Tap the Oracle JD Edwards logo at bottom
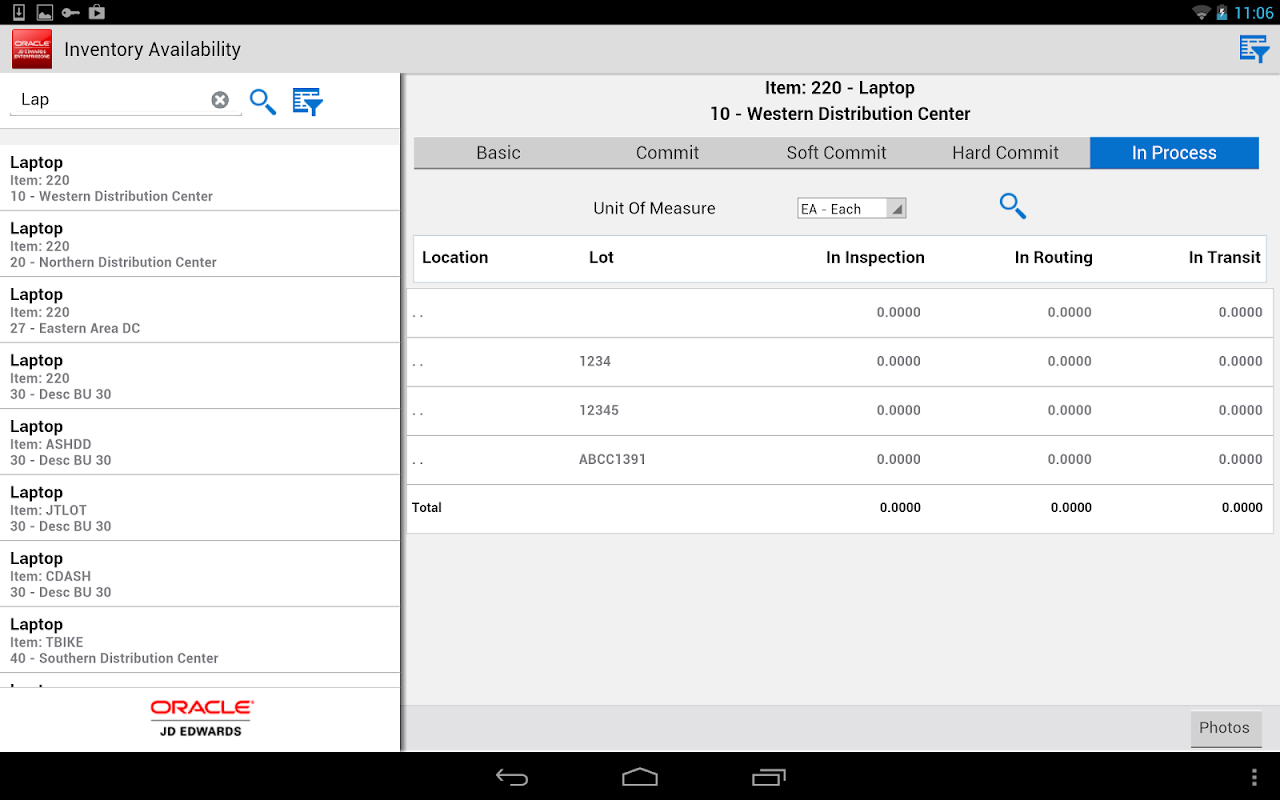The image size is (1280, 800). [201, 719]
